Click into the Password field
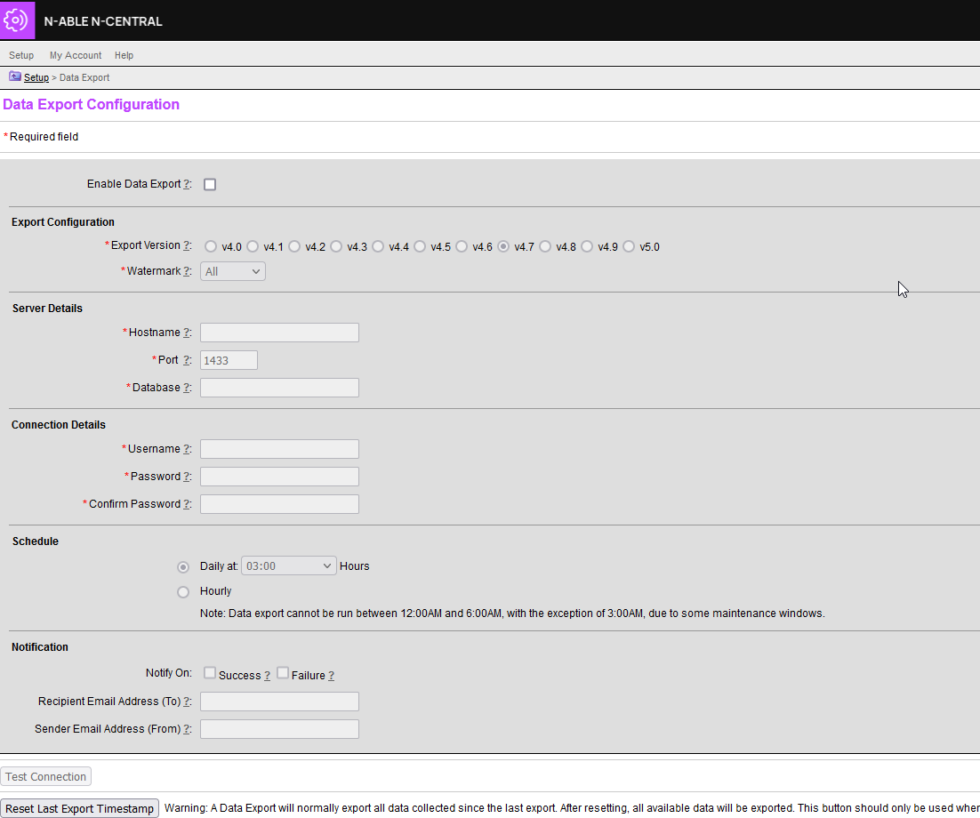This screenshot has width=980, height=818. click(x=279, y=476)
